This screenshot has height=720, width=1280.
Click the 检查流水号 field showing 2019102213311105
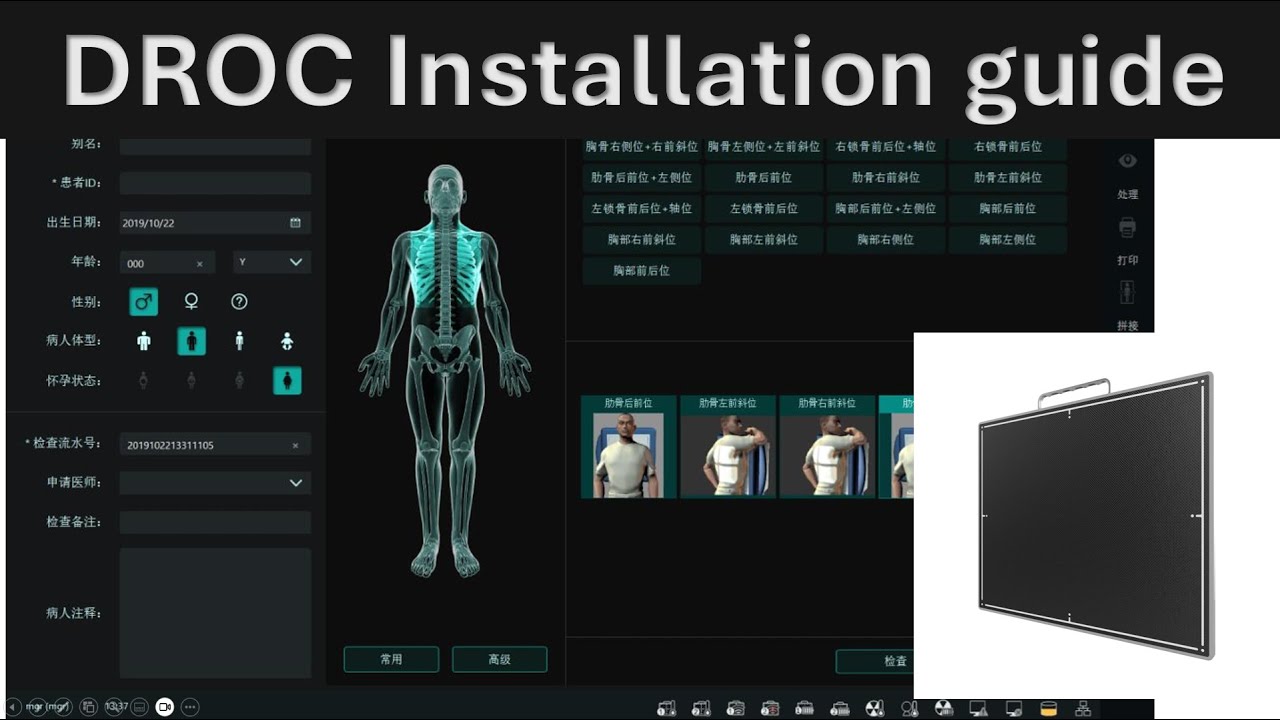[215, 445]
